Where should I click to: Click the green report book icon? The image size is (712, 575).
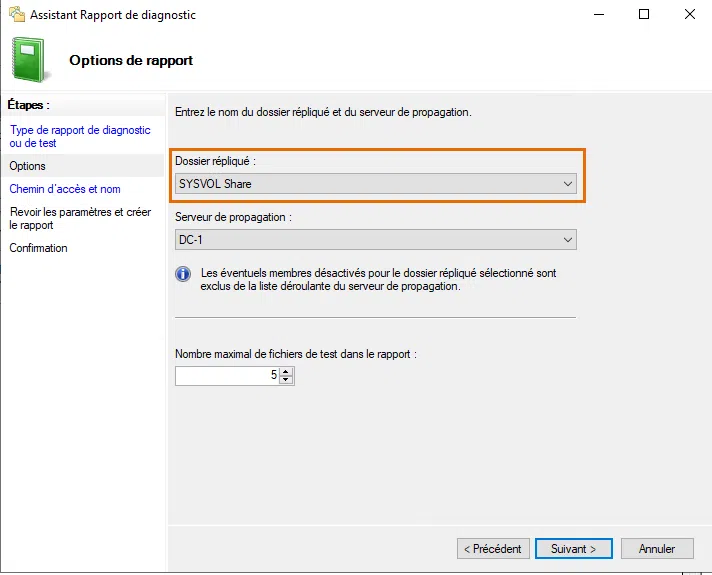point(28,60)
